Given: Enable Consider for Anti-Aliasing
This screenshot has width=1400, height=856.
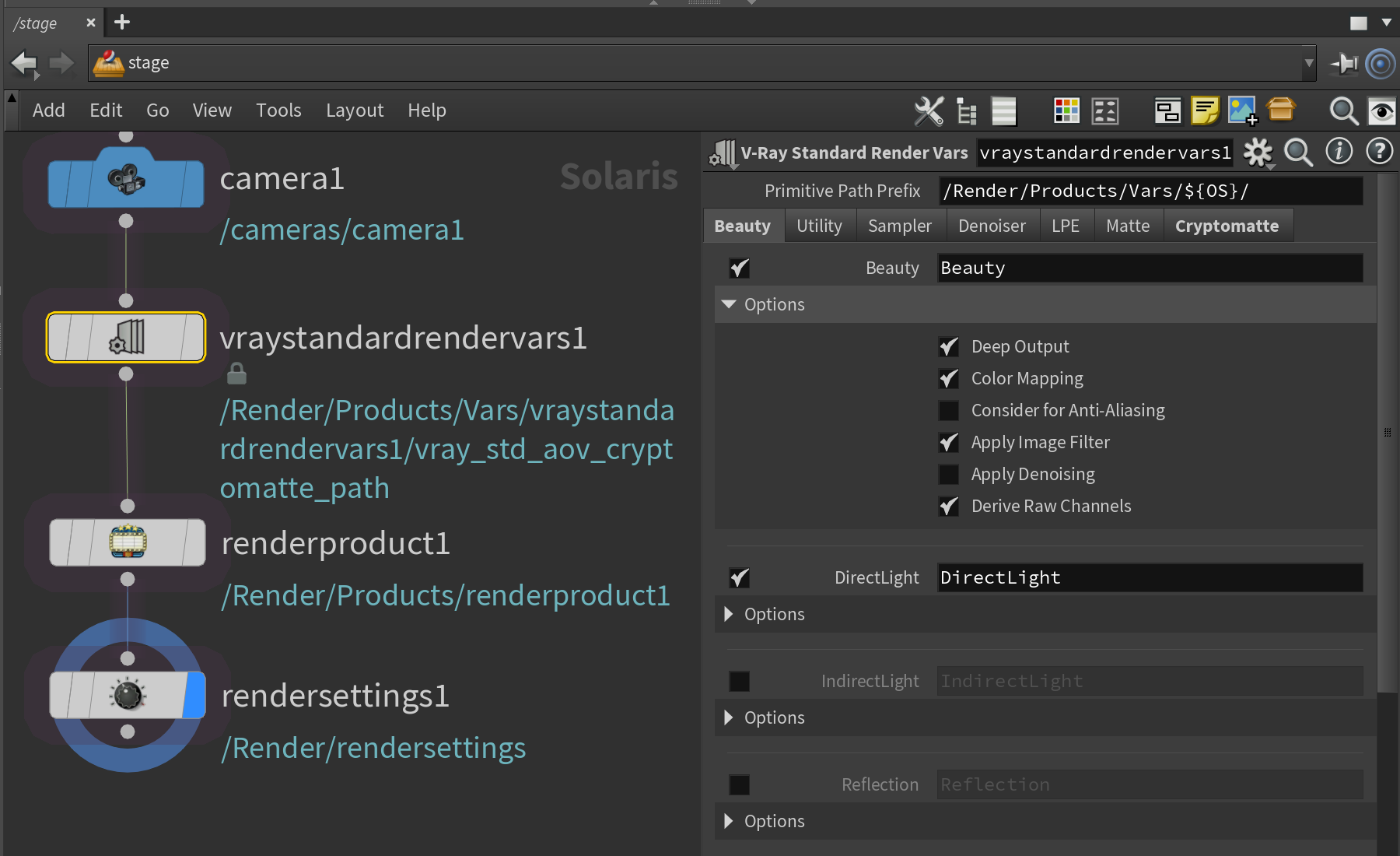Looking at the screenshot, I should (949, 410).
